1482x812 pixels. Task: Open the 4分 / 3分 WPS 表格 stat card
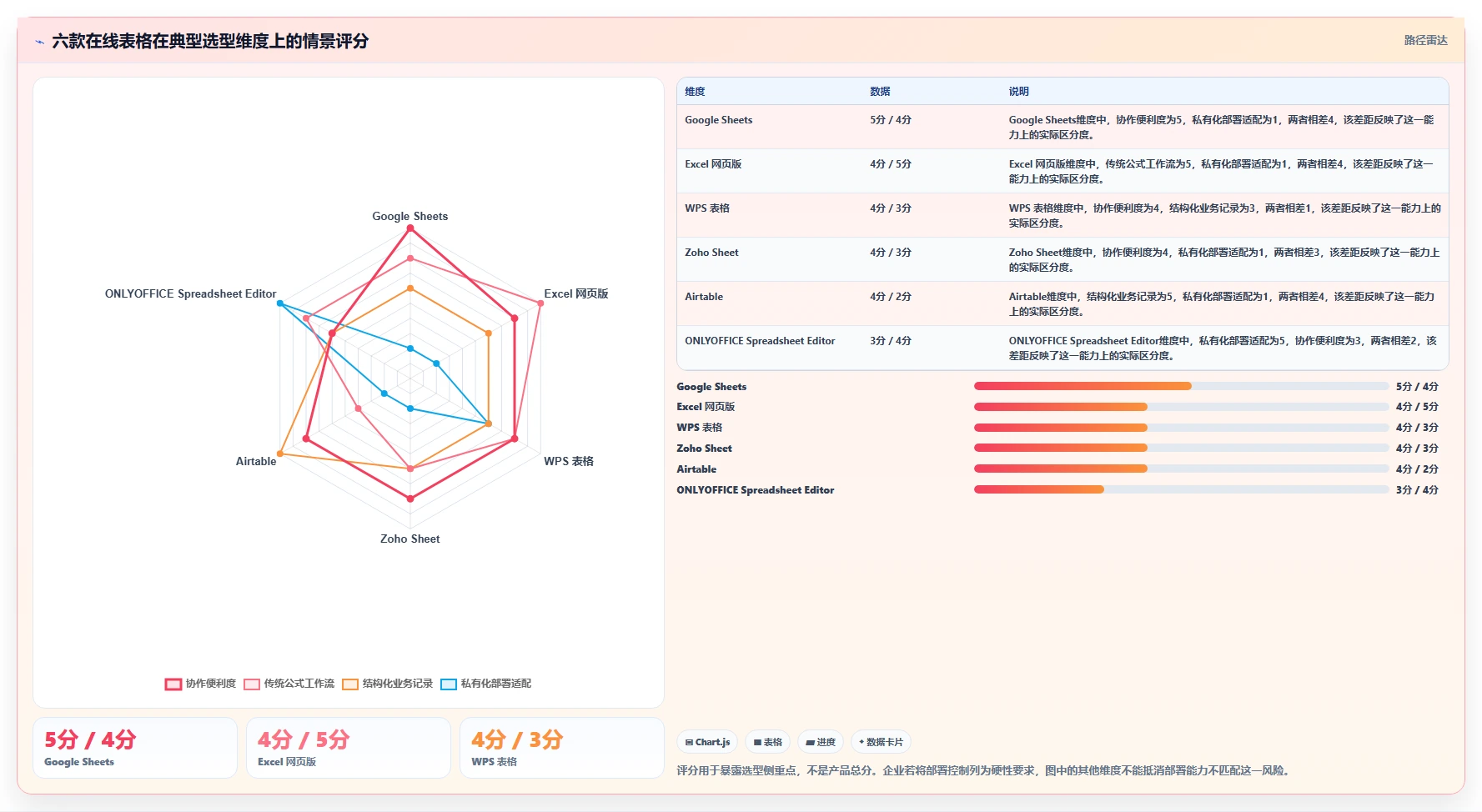[562, 748]
